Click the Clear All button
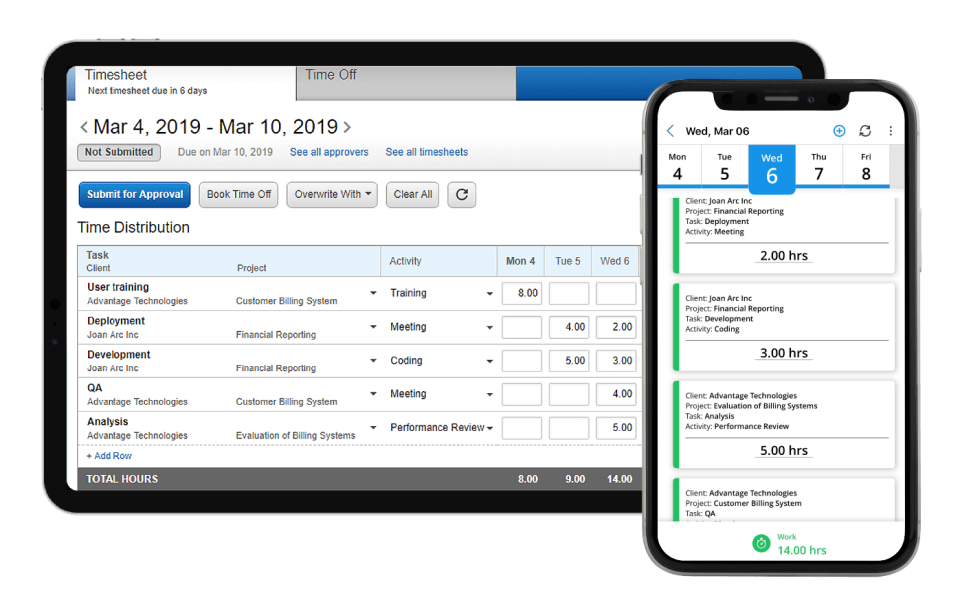The height and width of the screenshot is (611, 960). click(412, 195)
